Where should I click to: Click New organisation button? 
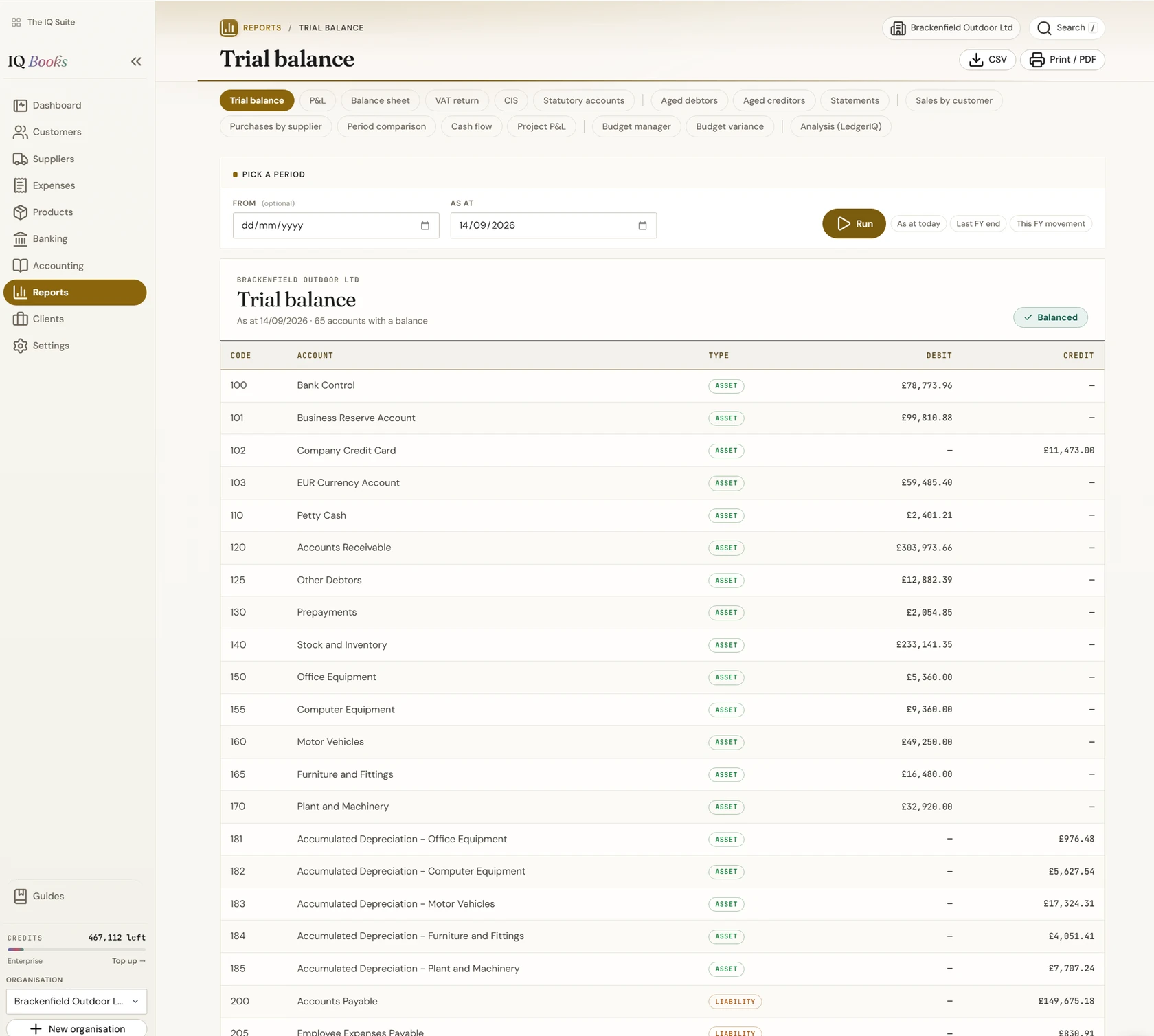coord(76,1028)
